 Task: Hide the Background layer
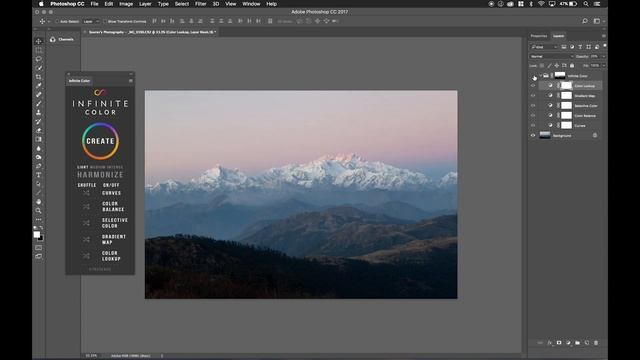(x=533, y=136)
